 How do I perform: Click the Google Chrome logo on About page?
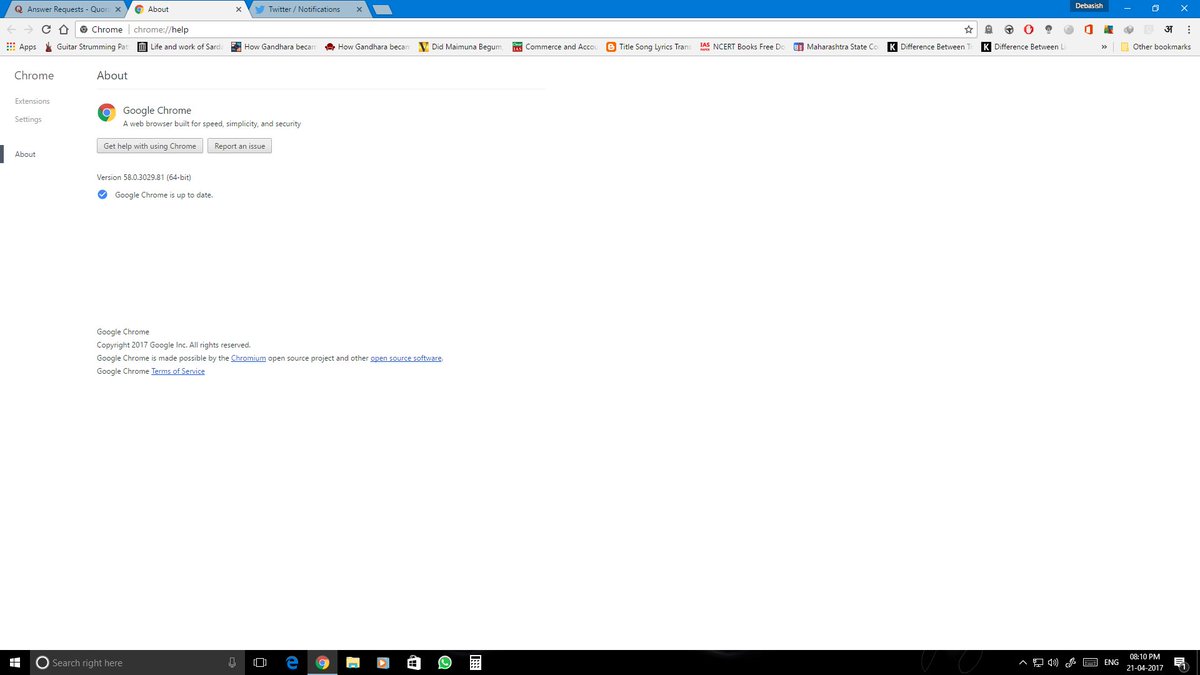[106, 113]
